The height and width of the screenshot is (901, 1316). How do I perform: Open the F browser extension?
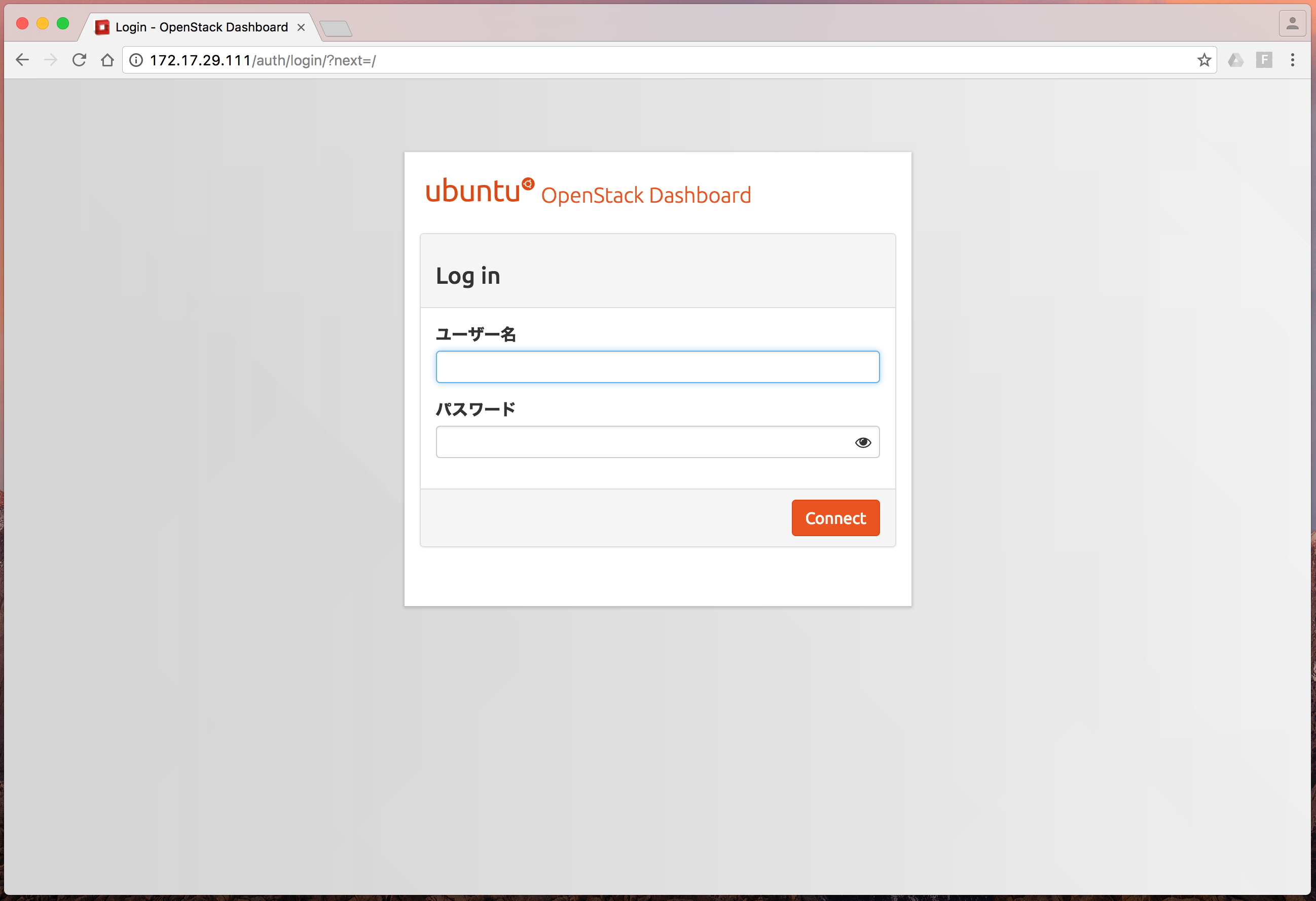click(1264, 60)
